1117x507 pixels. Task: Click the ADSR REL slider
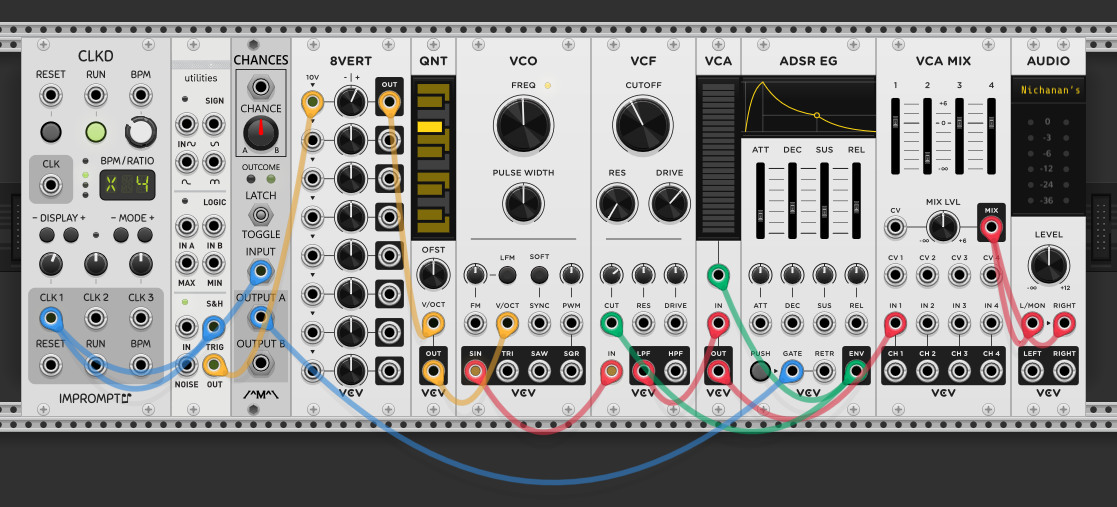tap(856, 201)
